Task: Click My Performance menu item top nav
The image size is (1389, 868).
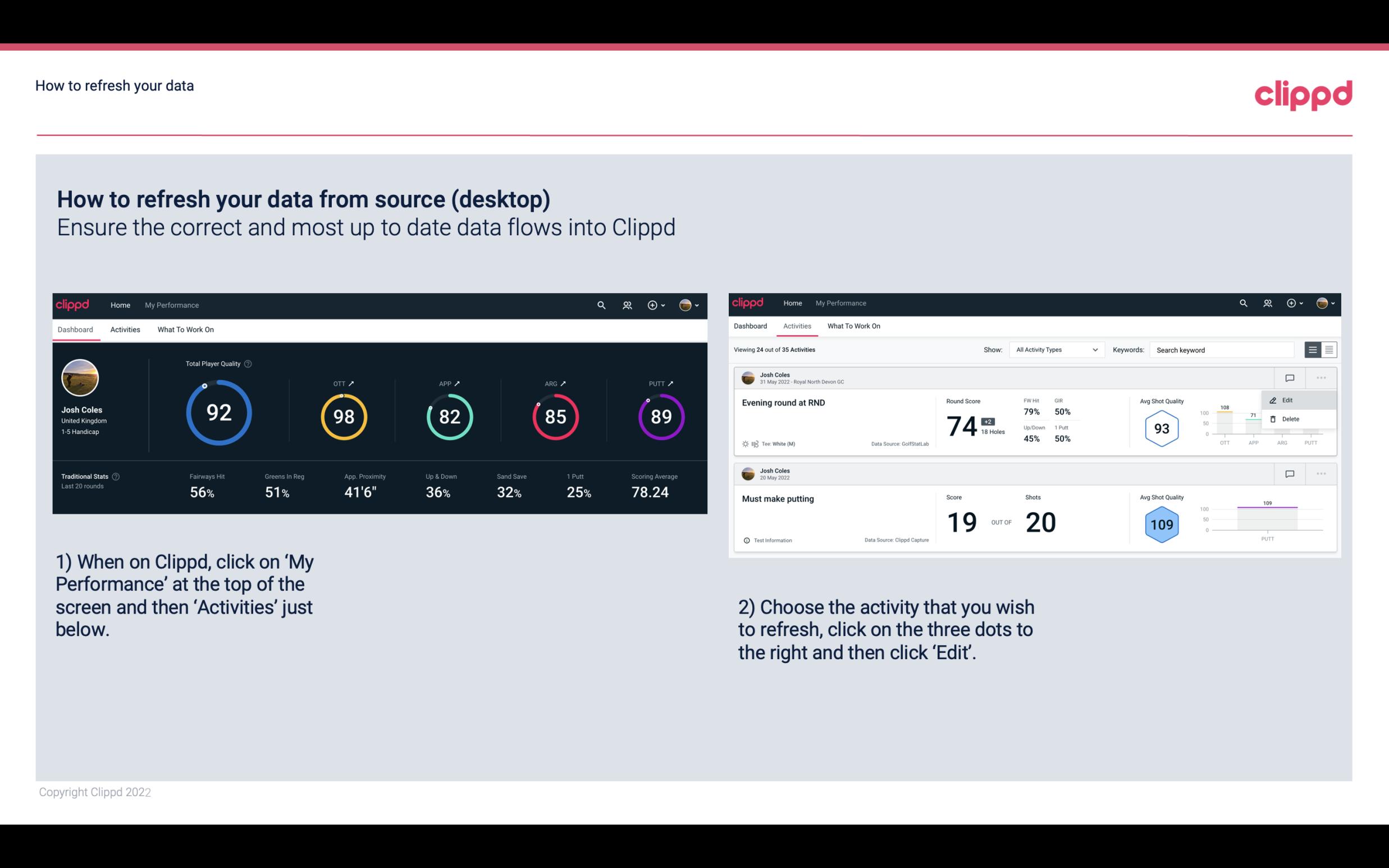Action: pos(171,304)
